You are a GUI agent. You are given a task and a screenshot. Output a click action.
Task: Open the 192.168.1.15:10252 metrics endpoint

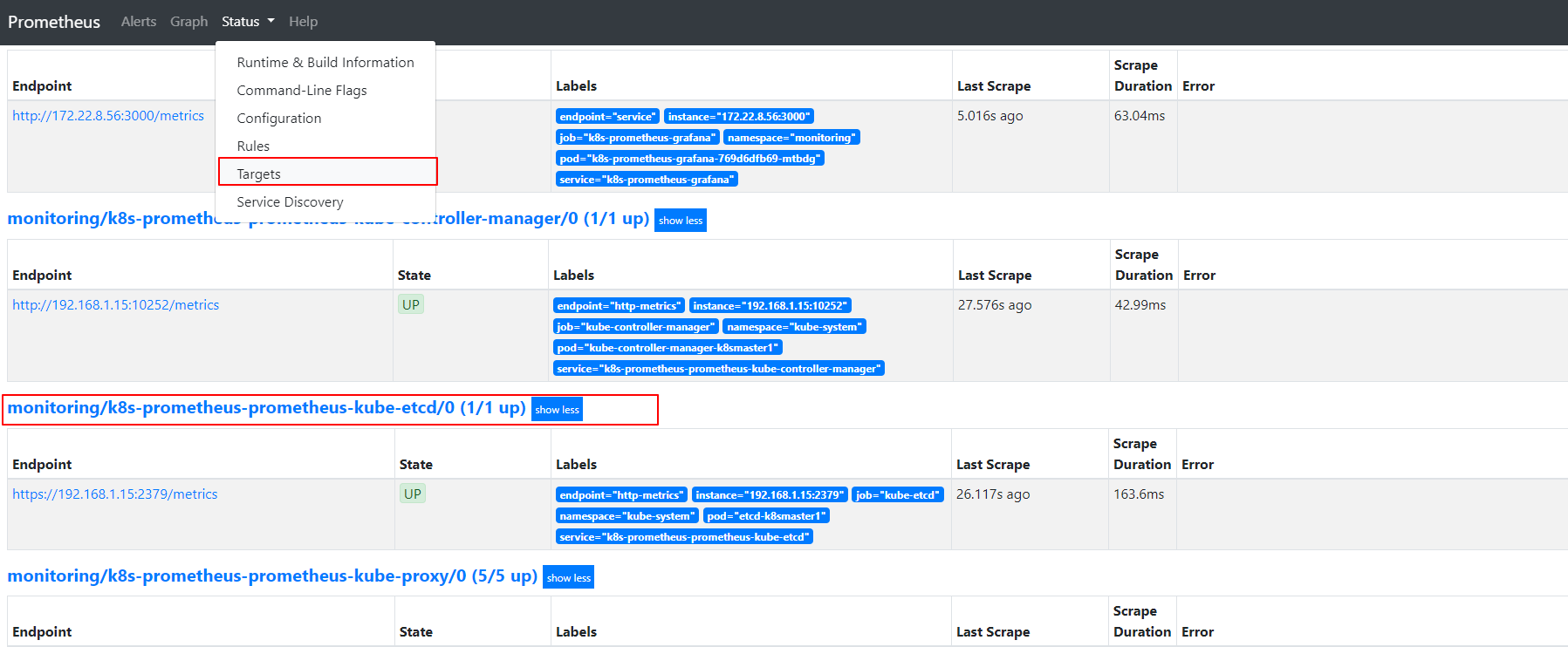point(115,305)
